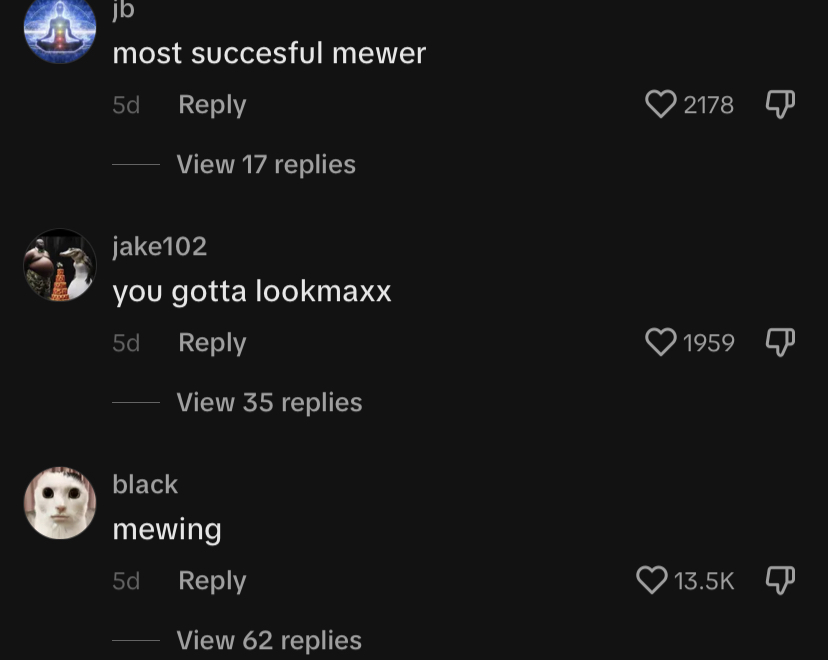Reply to black's mewing comment
The width and height of the screenshot is (828, 660).
click(x=212, y=581)
